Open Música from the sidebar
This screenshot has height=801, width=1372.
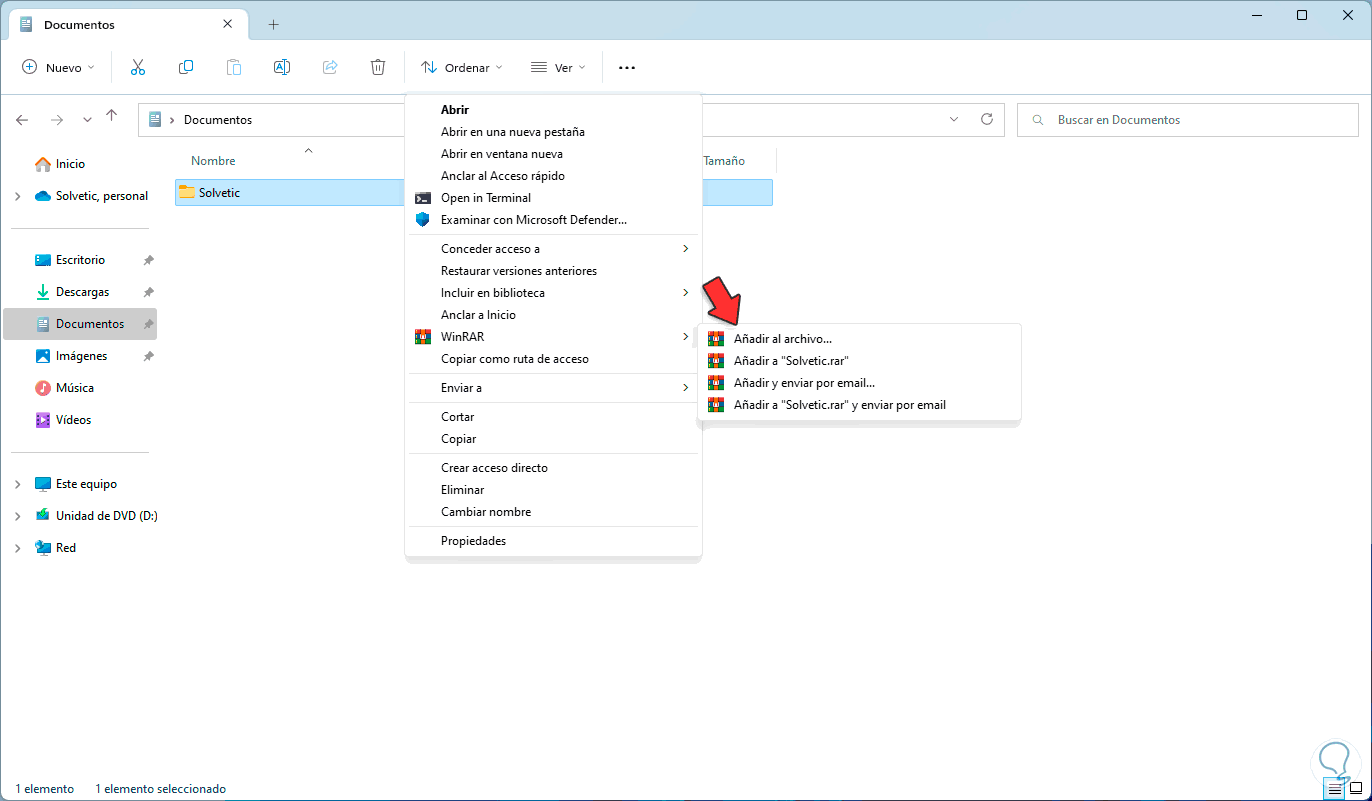pos(71,387)
